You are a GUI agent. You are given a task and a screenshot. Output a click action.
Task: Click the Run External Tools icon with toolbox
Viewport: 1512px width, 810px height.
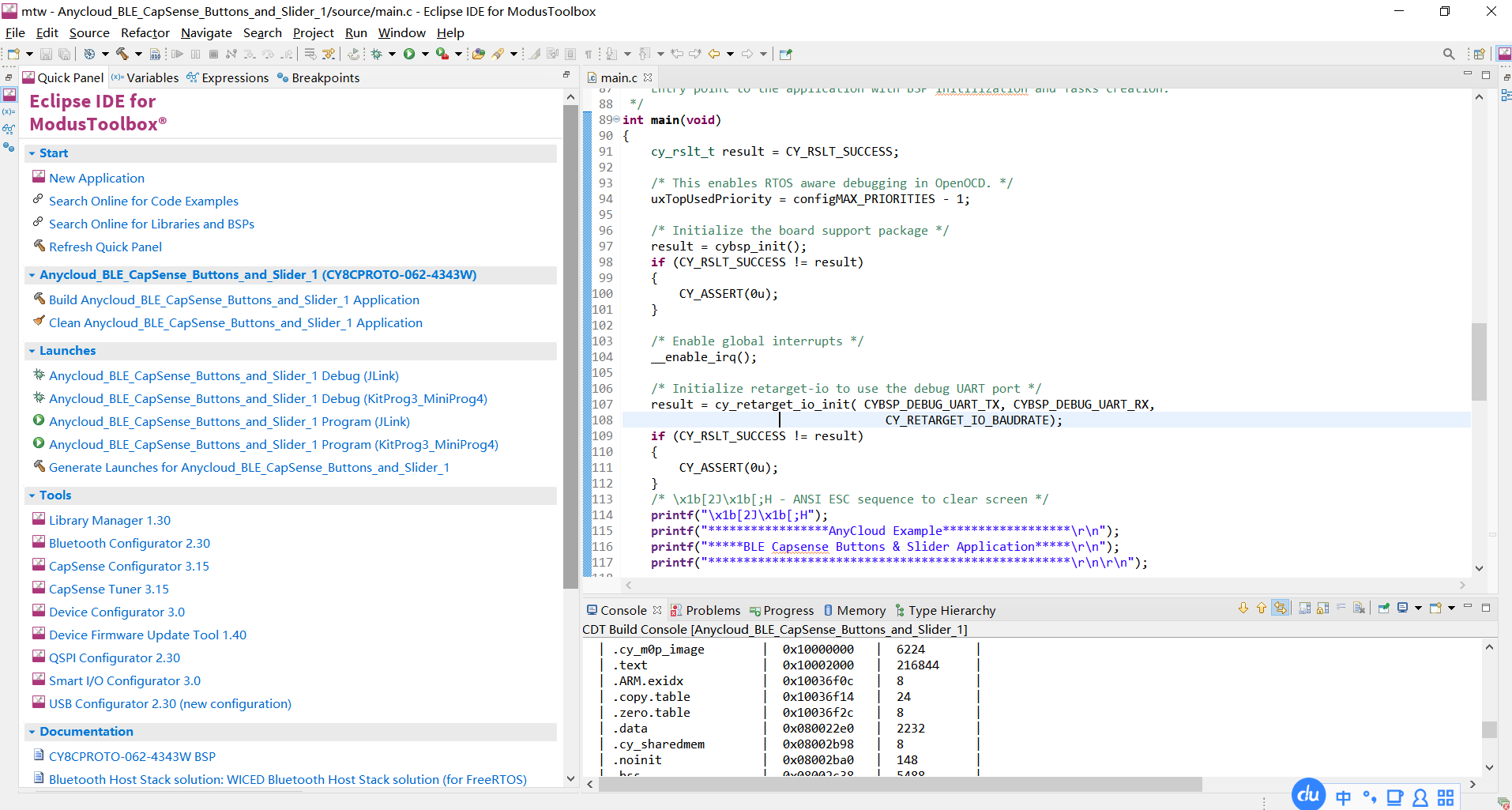442,54
